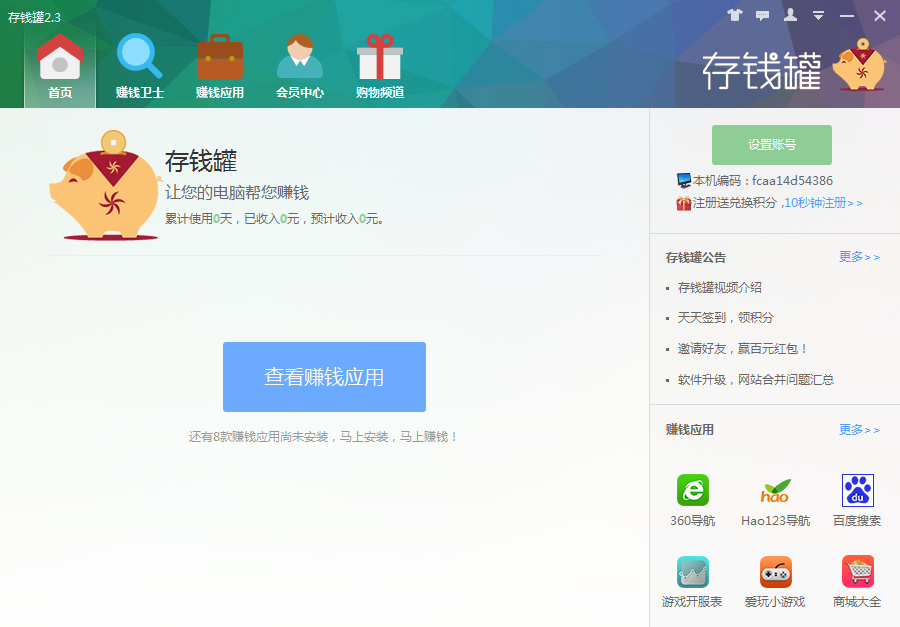This screenshot has height=627, width=900.
Task: Click the 查看赚钱应用 button
Action: click(324, 377)
